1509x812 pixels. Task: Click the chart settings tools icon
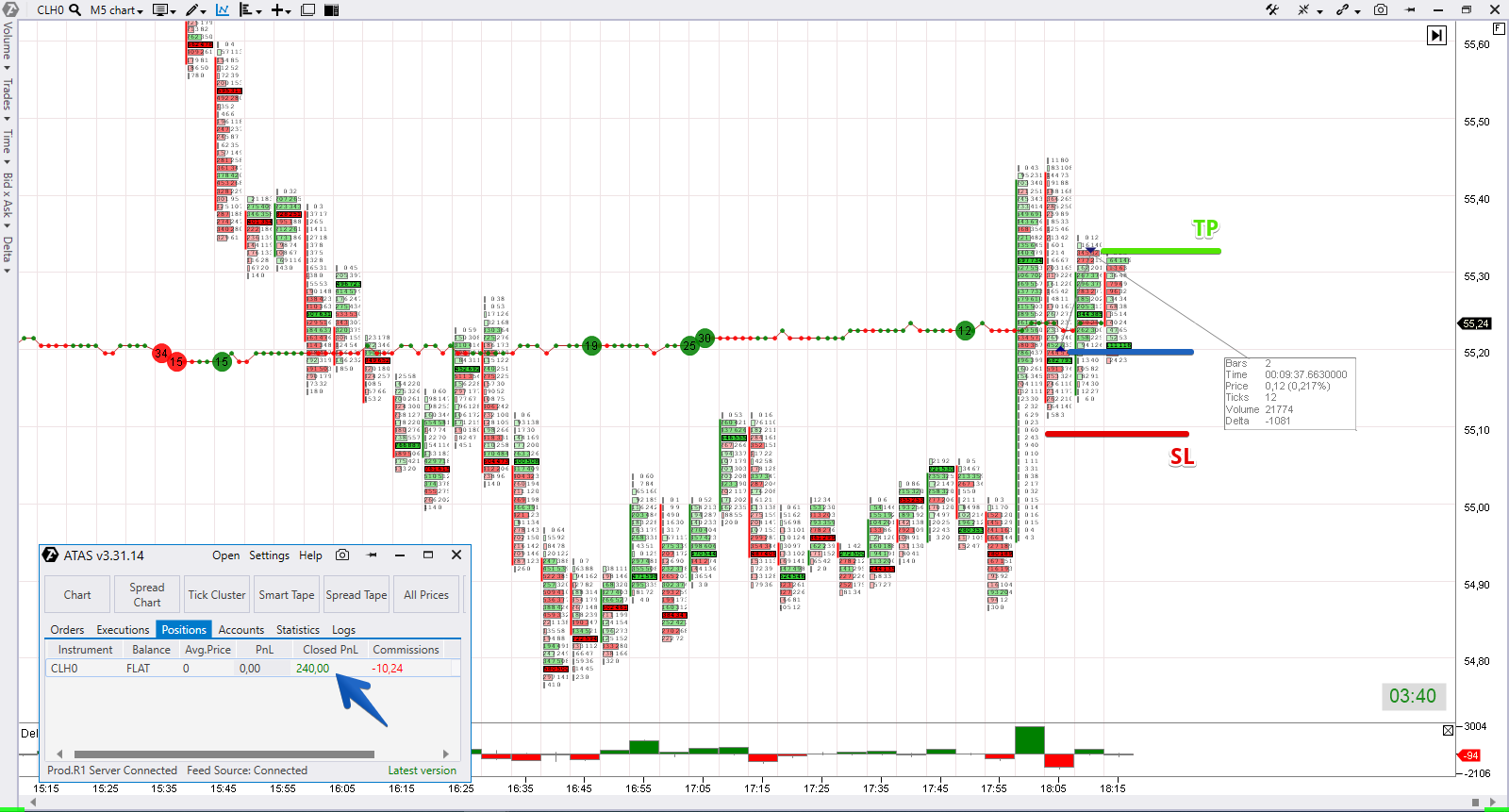point(1272,10)
